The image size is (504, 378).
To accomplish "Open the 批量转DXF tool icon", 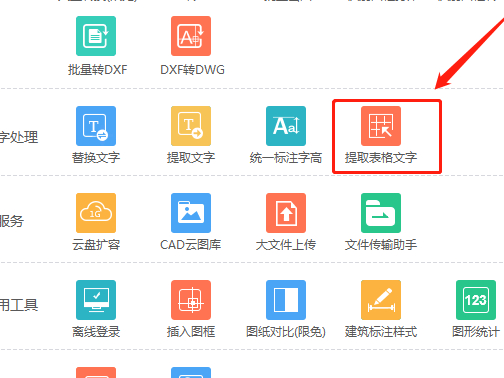I will click(96, 36).
